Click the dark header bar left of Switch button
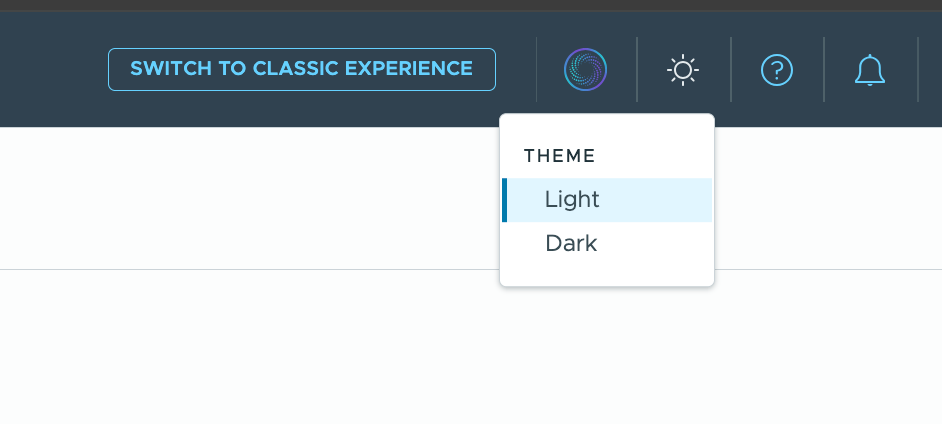Image resolution: width=942 pixels, height=424 pixels. pyautogui.click(x=54, y=70)
